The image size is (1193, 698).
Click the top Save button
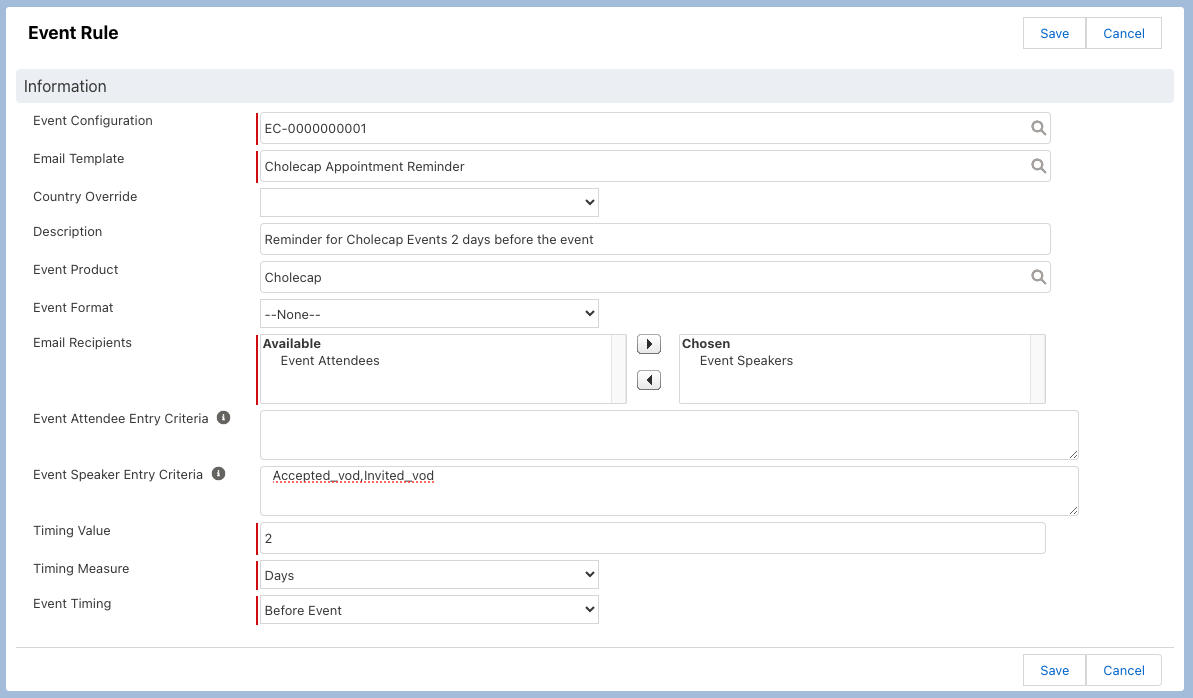(x=1054, y=33)
